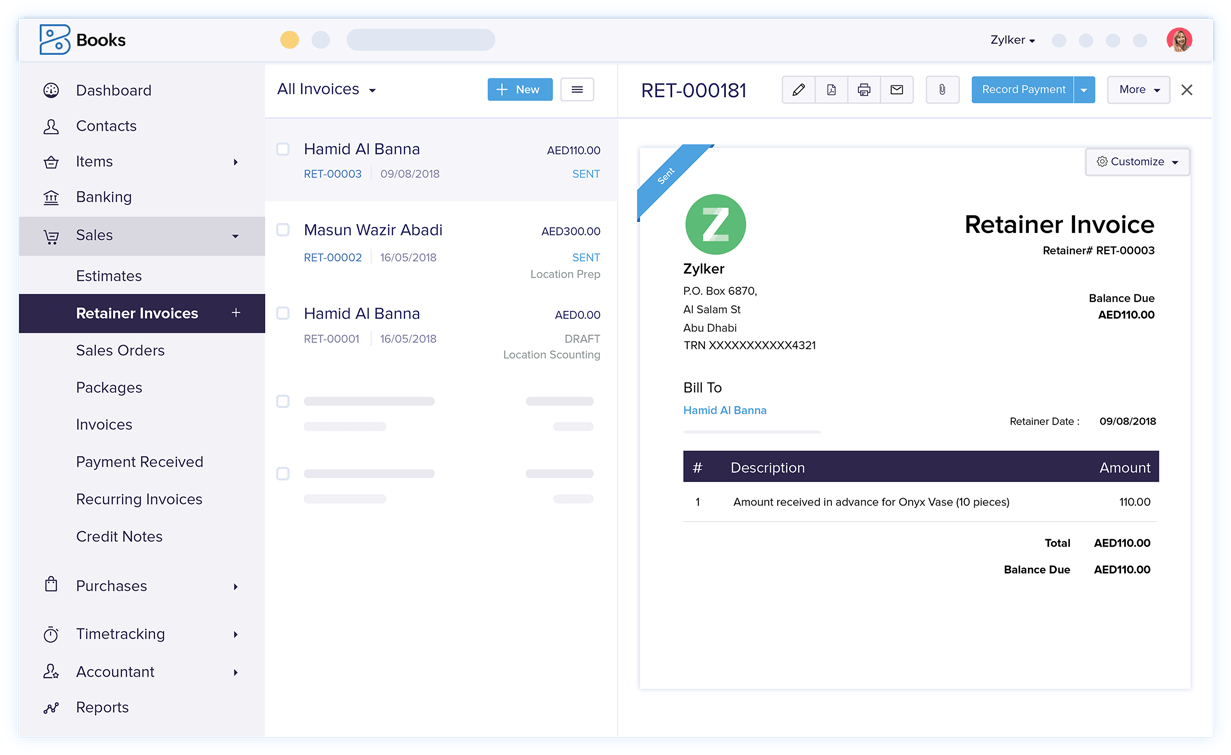
Task: Open the Dashboard icon in sidebar
Action: [x=51, y=90]
